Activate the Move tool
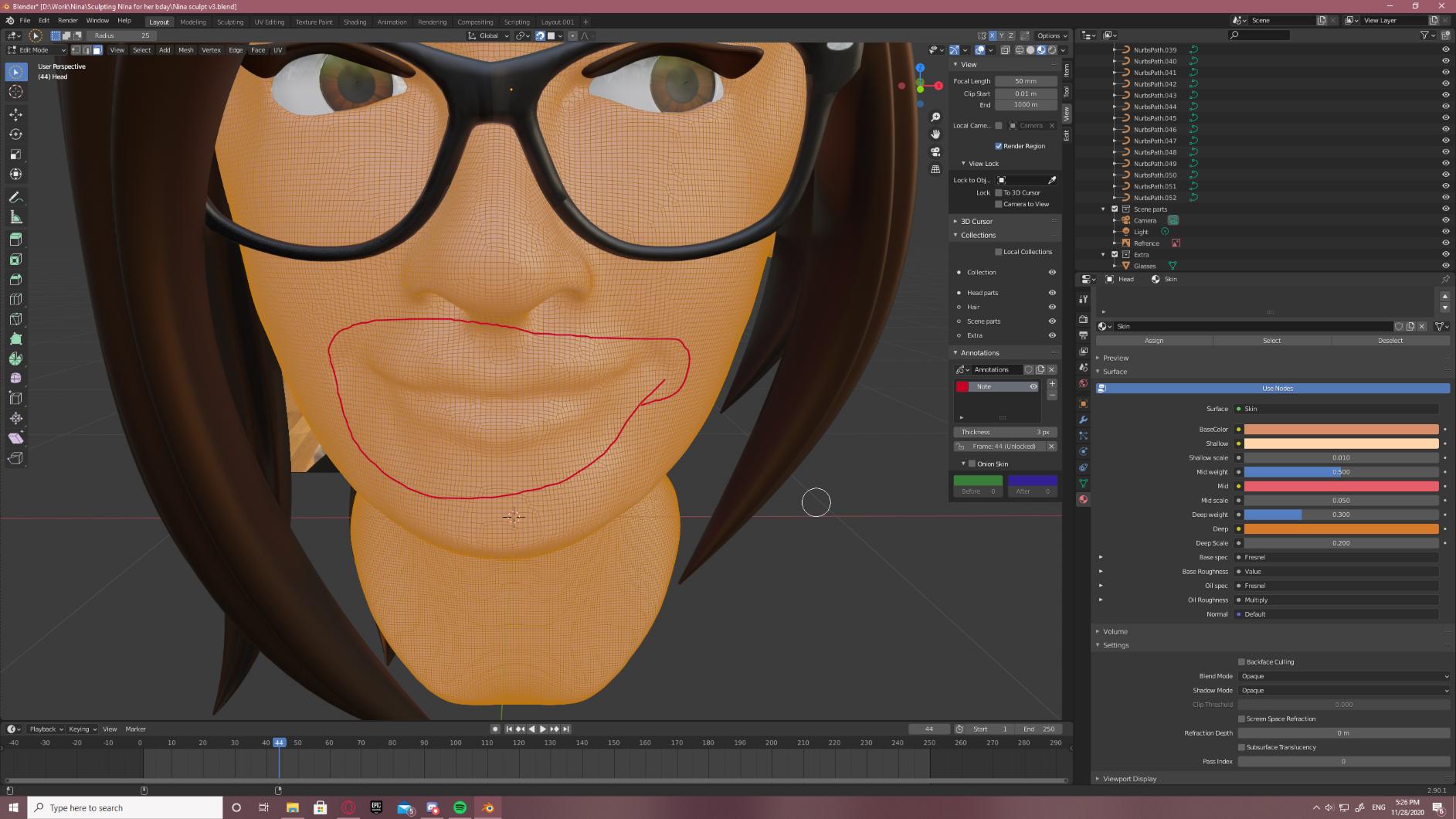Image resolution: width=1456 pixels, height=819 pixels. (x=15, y=114)
